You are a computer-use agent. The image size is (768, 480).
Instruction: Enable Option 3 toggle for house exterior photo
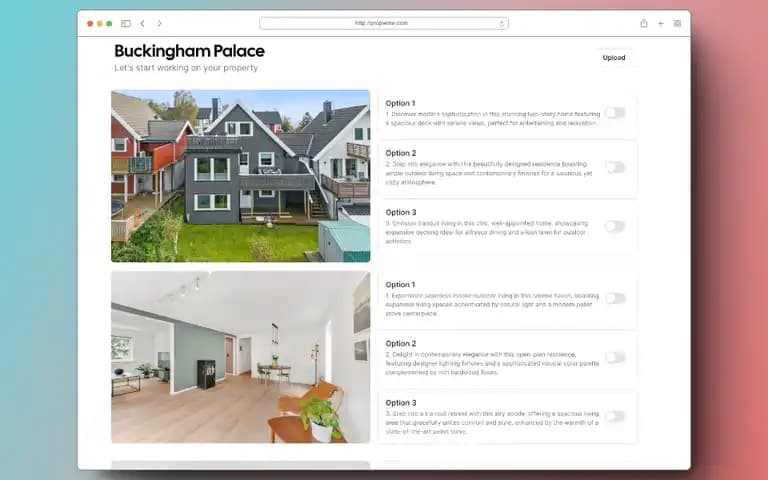click(615, 226)
